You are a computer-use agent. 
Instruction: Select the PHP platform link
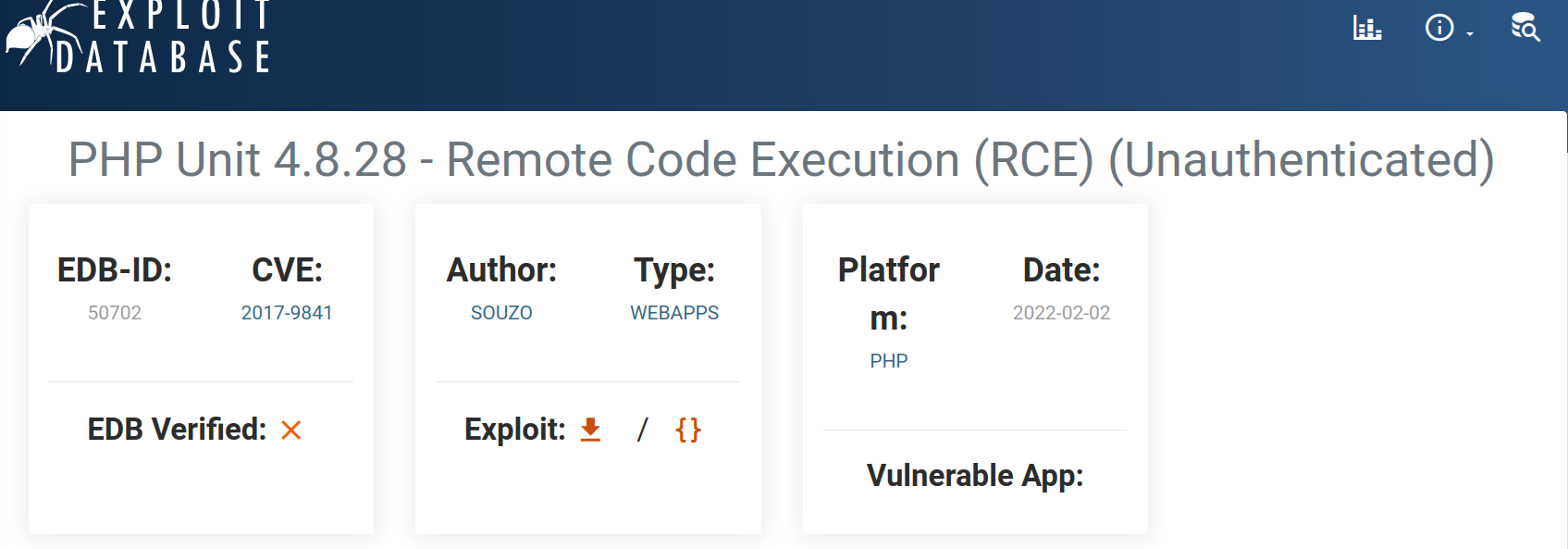(889, 361)
